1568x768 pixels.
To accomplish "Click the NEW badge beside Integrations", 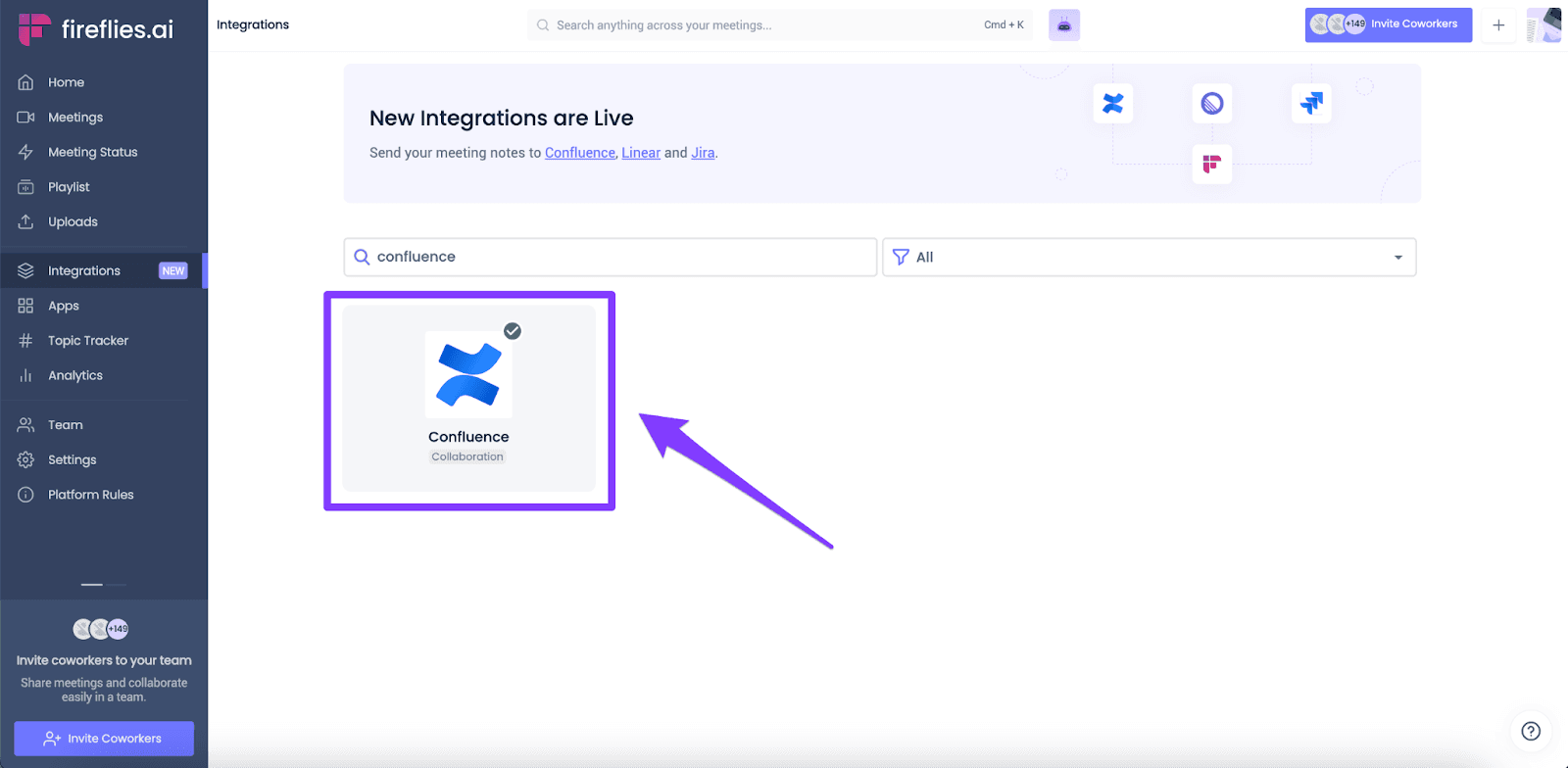I will (x=173, y=270).
